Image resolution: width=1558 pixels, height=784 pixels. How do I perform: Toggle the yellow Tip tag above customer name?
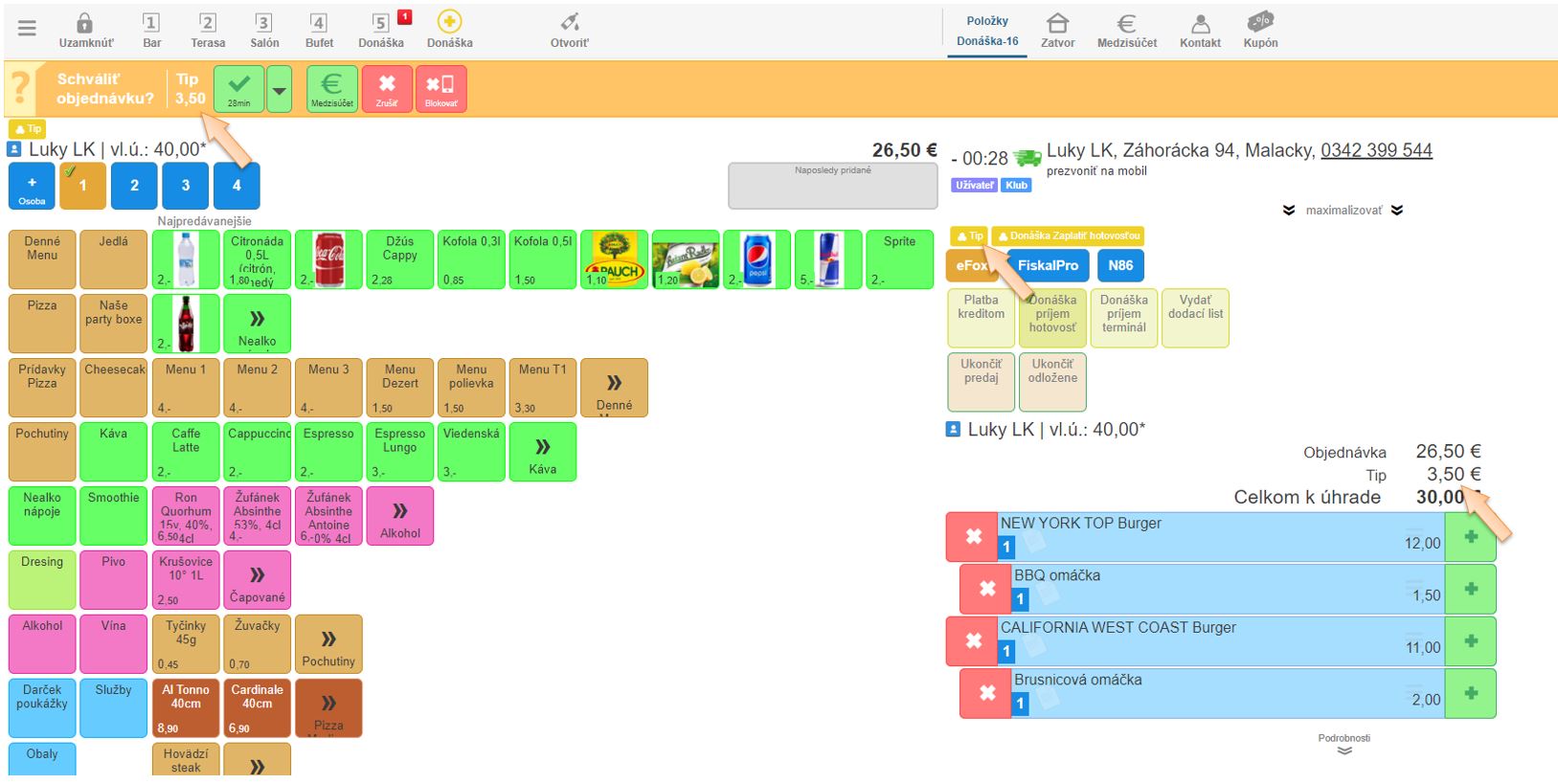pos(28,129)
